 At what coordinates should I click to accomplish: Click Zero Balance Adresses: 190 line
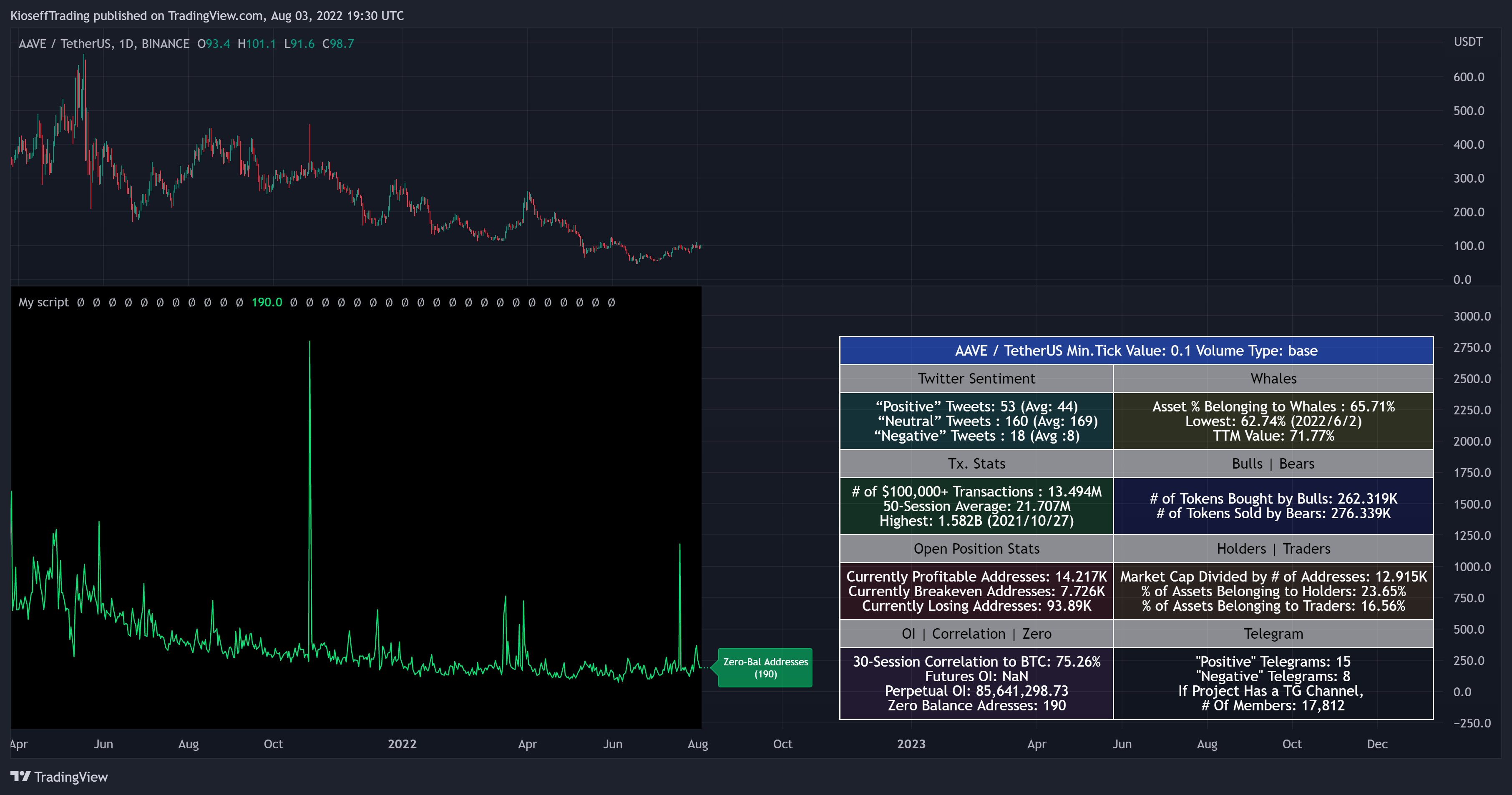pos(977,706)
